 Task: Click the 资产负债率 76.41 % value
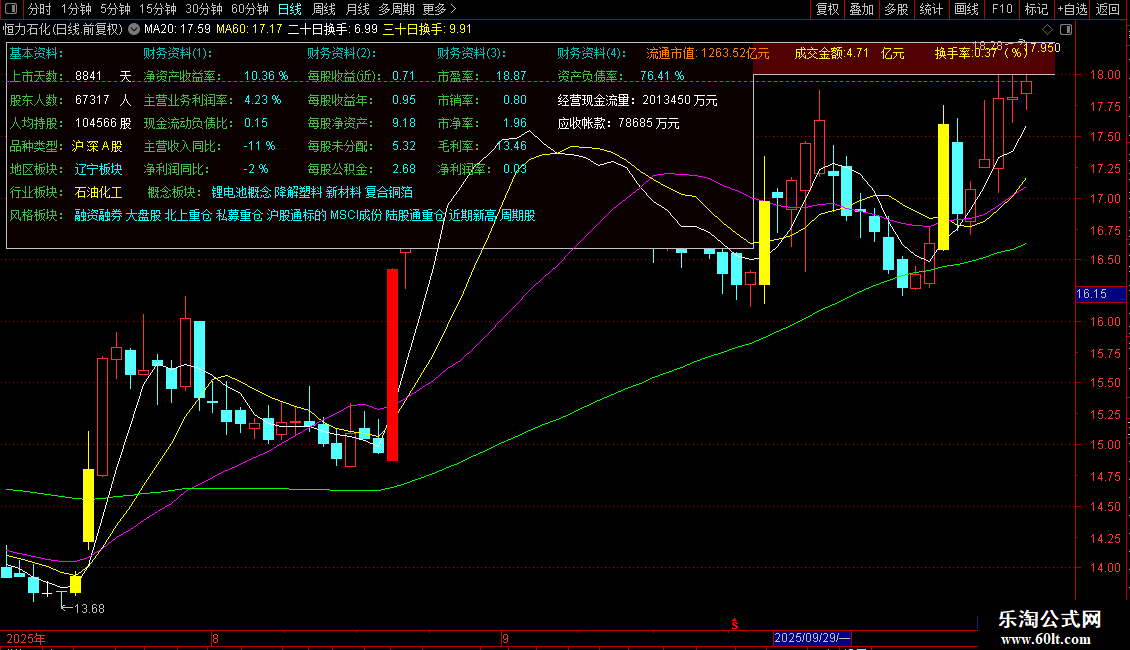pos(662,76)
